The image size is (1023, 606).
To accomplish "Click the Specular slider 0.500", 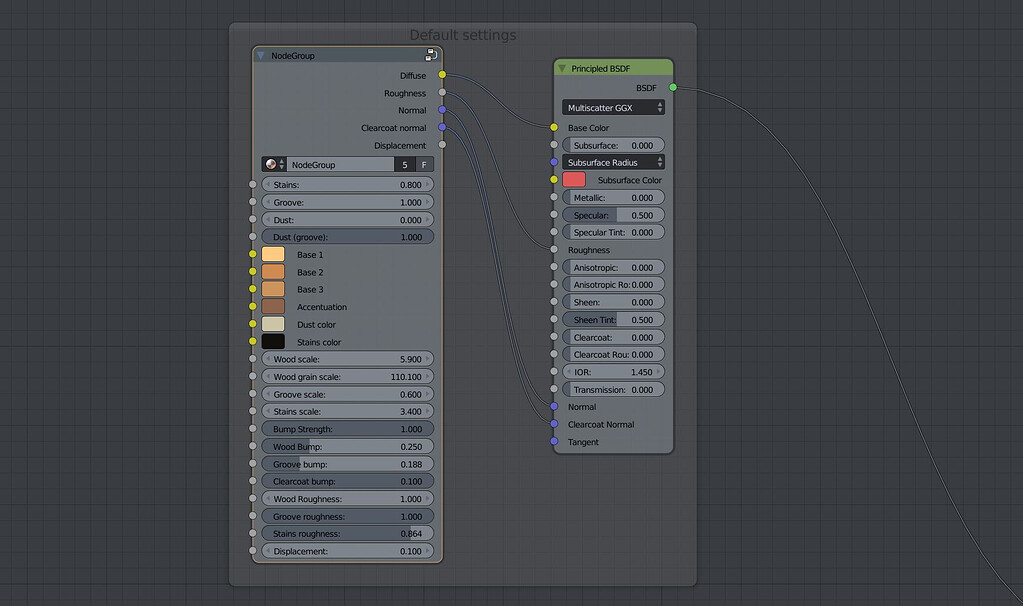I will 613,215.
